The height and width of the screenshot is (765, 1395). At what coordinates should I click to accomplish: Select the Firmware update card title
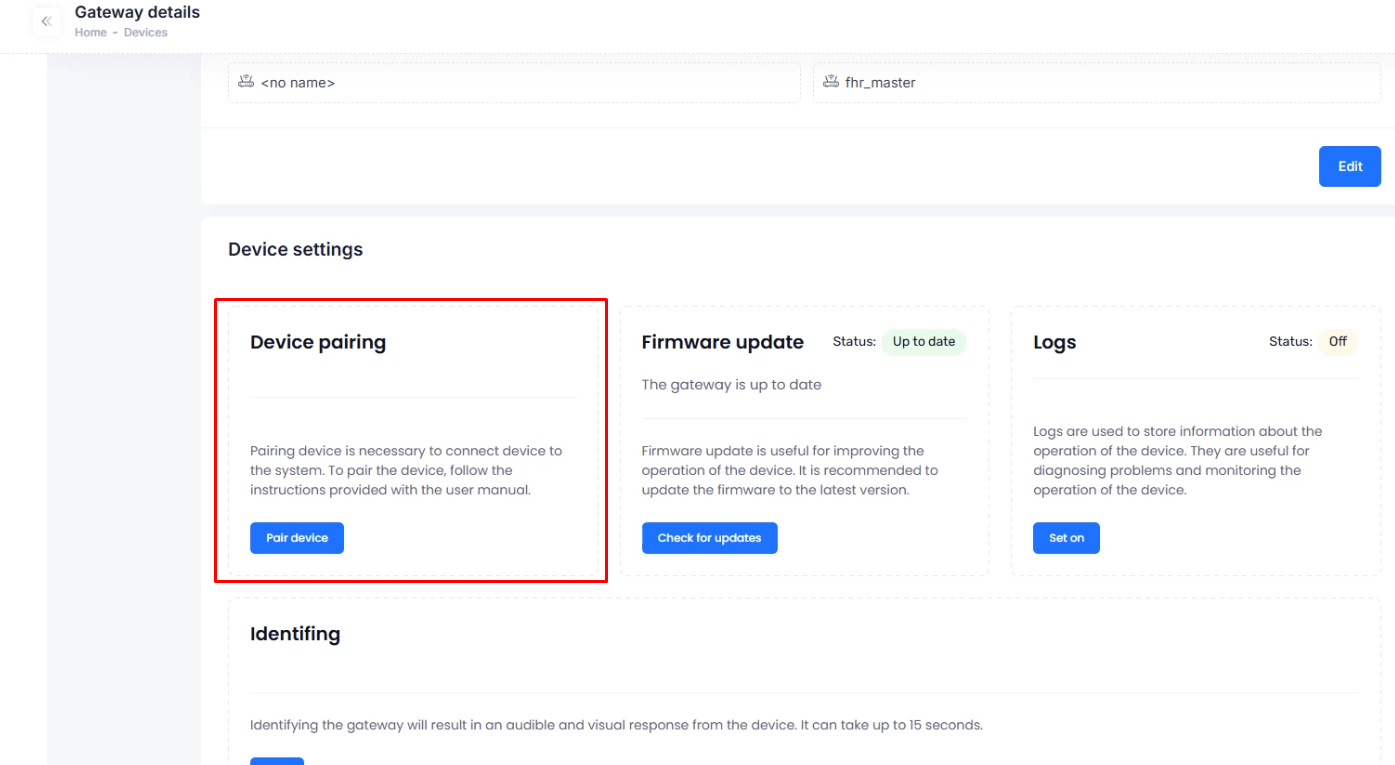[723, 342]
